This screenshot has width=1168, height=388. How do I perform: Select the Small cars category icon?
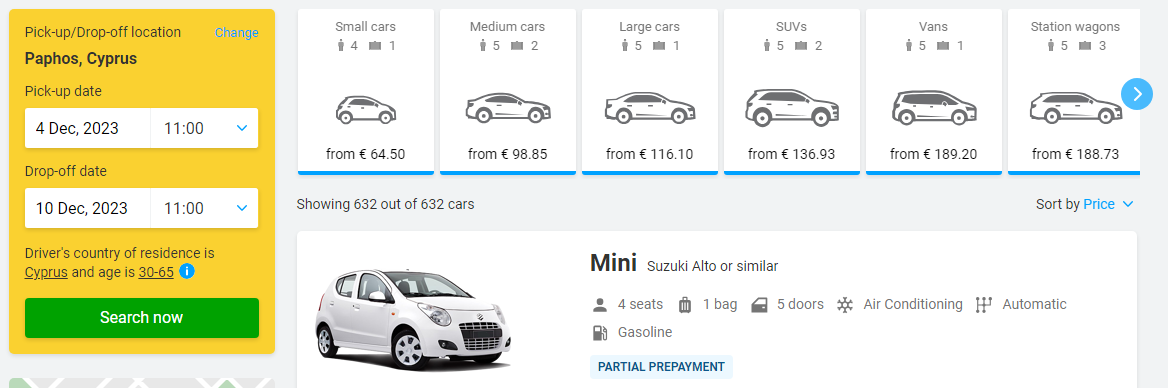(x=366, y=109)
